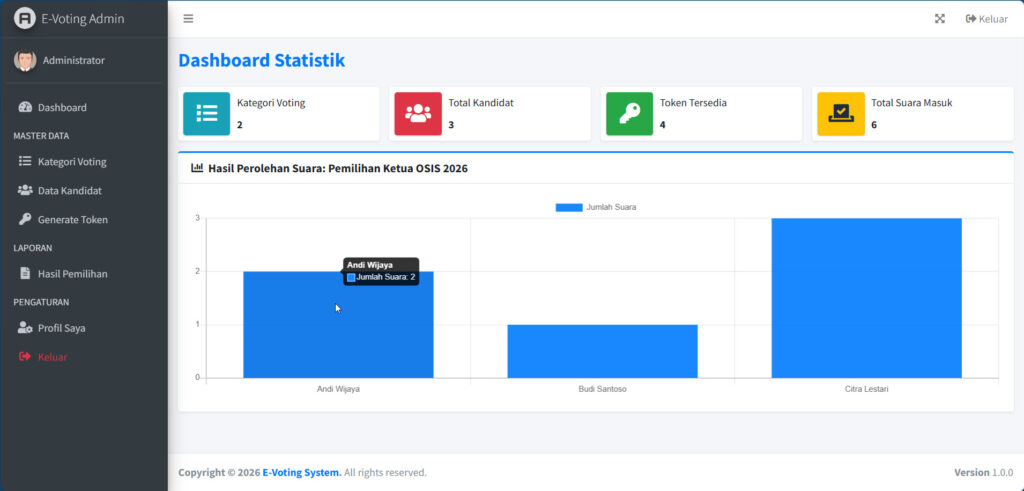
Task: Toggle the sidebar with the hamburger icon
Action: 188,18
